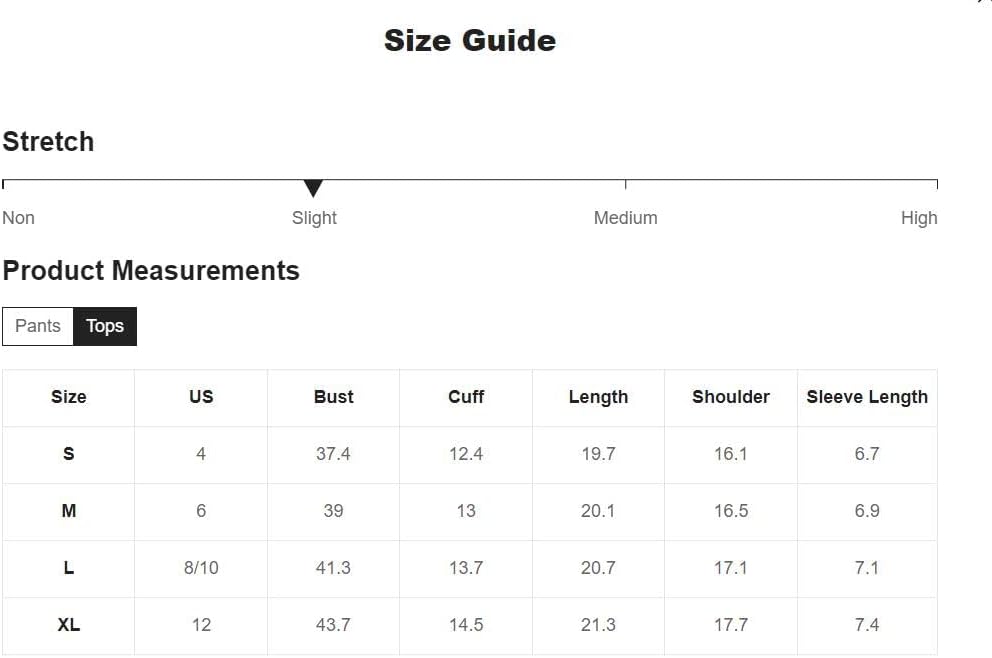Click the L size row label
The image size is (992, 658).
[x=68, y=568]
